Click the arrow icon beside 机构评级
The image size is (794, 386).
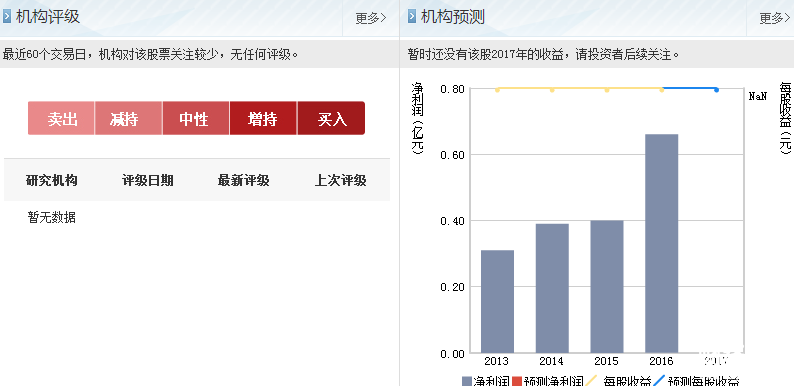coord(7,17)
